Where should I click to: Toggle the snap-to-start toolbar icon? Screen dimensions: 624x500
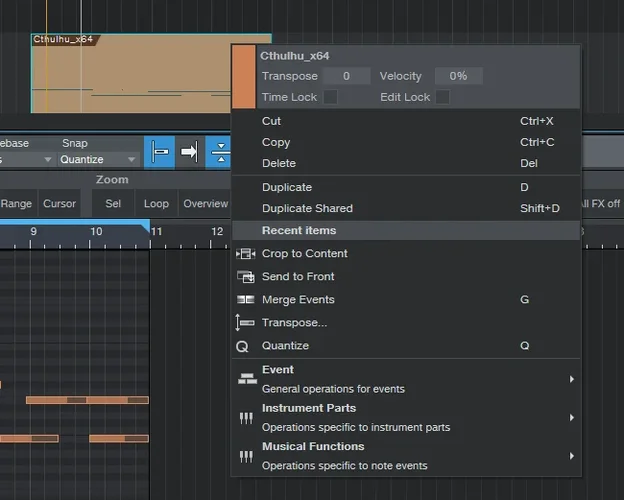[x=161, y=152]
